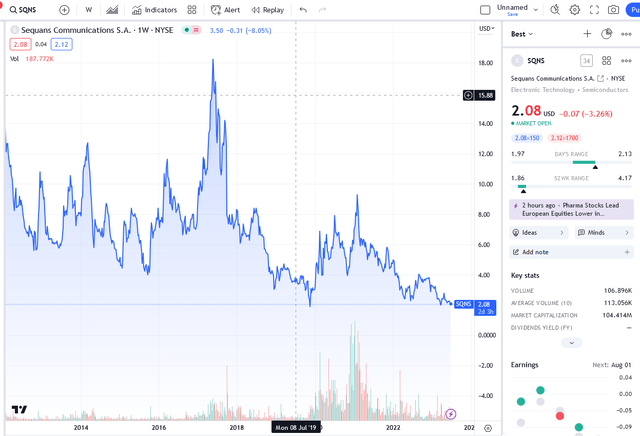
Task: Click the red earnings miss dot
Action: click(560, 416)
